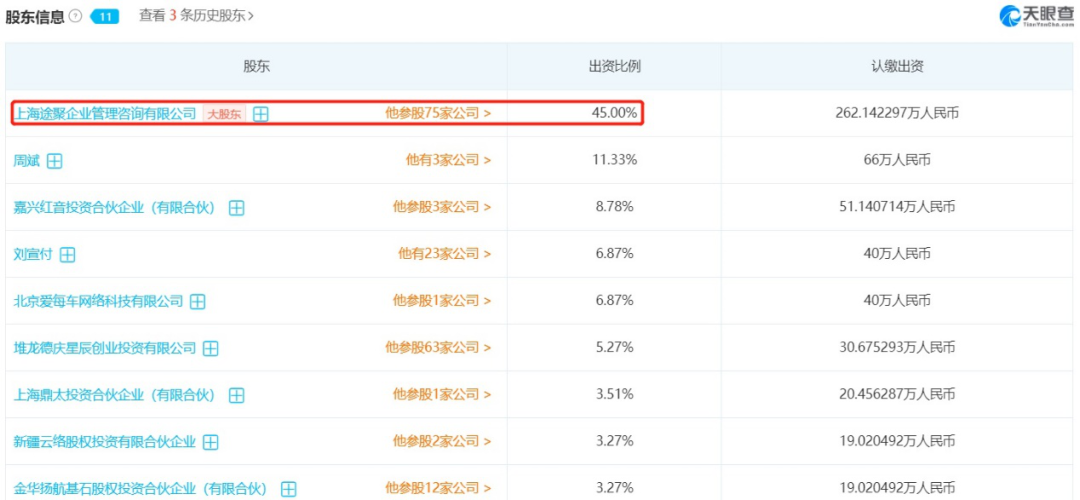Expand equity structure icon for 上海途聚企业管理咨询有限公司
Screen dimensions: 1080x500
(x=260, y=114)
